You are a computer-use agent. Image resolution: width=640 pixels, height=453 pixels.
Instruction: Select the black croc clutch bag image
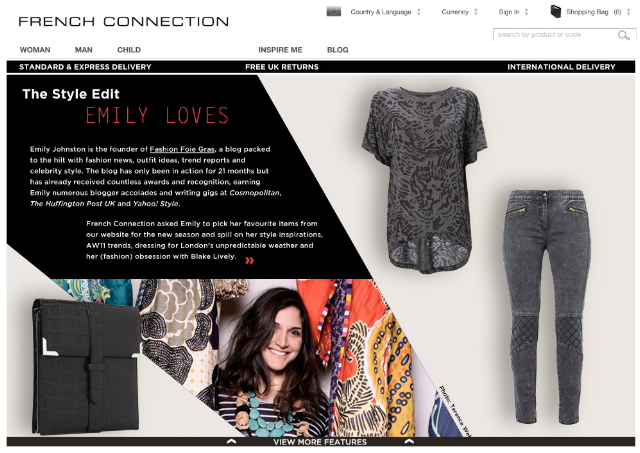tap(86, 366)
